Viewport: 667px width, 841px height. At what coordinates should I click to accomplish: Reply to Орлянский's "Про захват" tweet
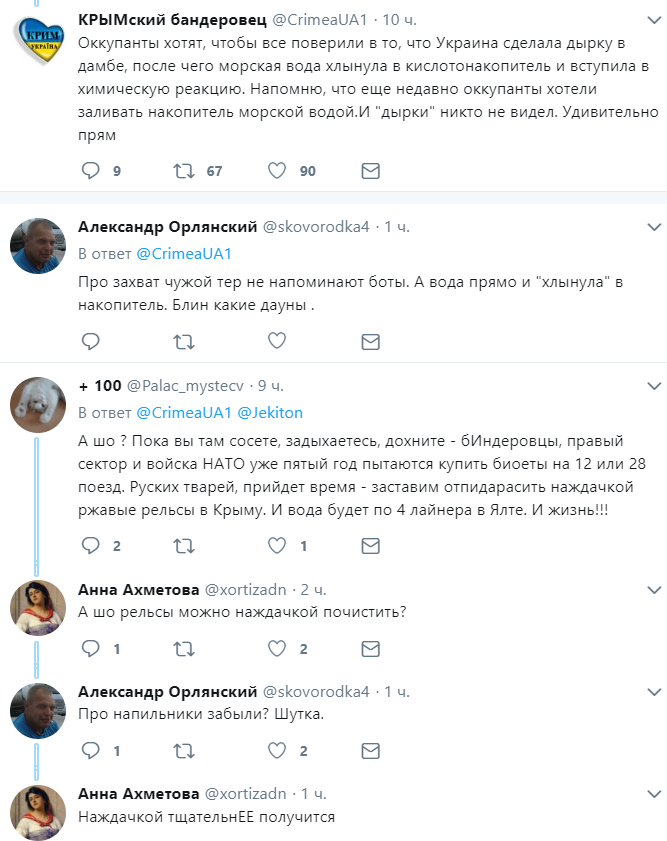pyautogui.click(x=90, y=342)
